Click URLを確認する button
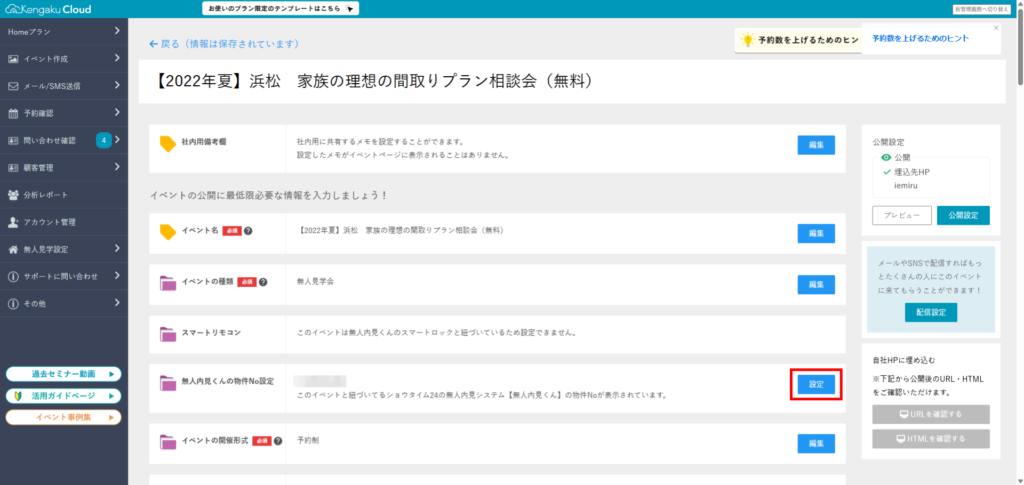 click(931, 414)
